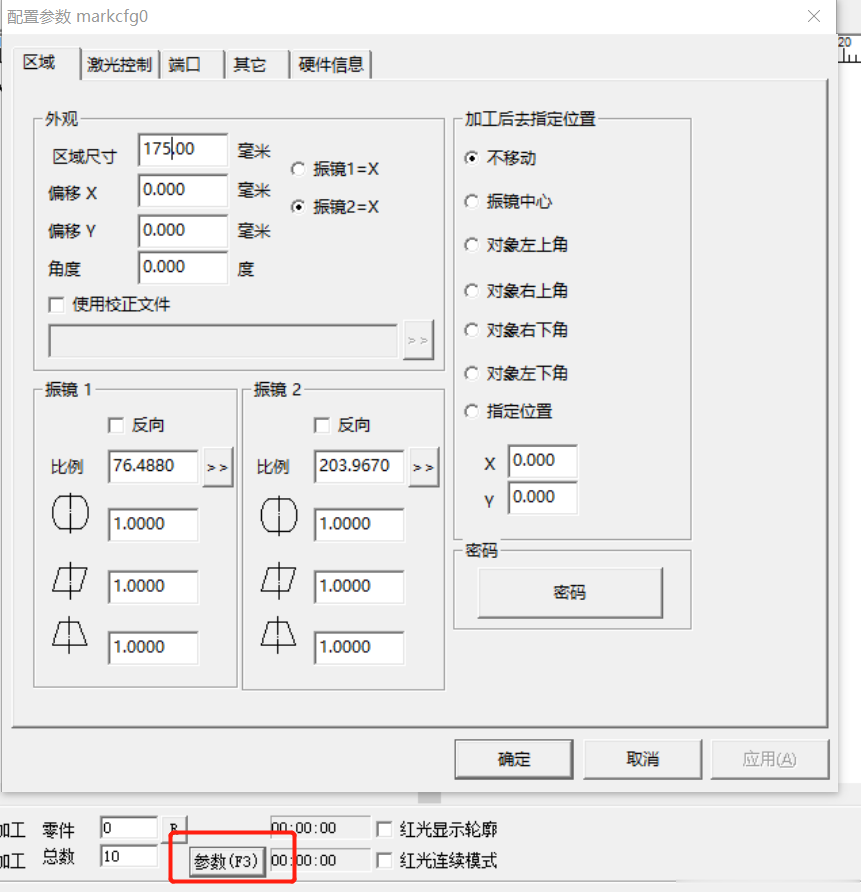861x892 pixels.
Task: Click galvo 1 barrel distortion icon
Action: pyautogui.click(x=71, y=513)
